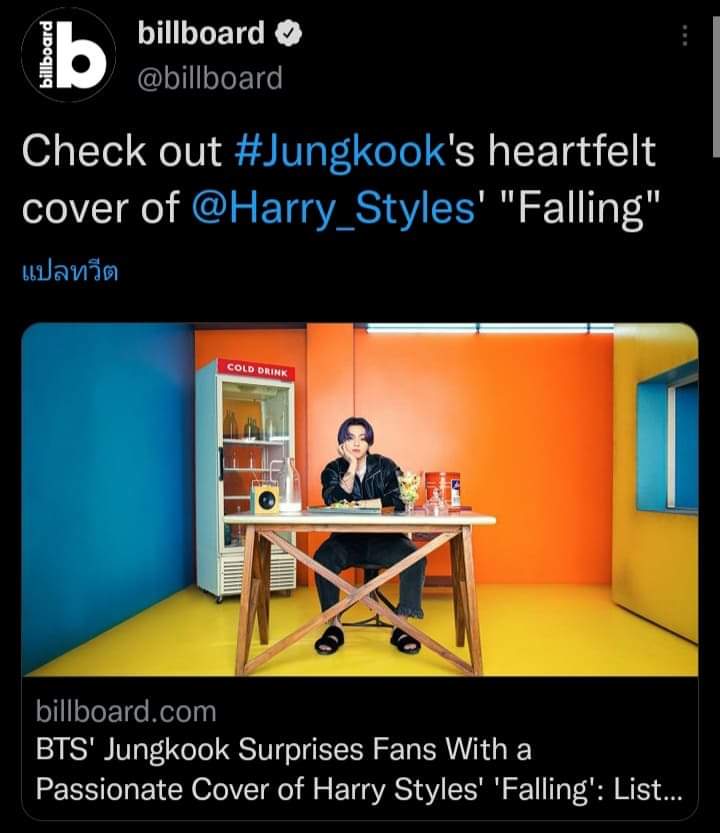Click the word "heartfelt" in the tweet text

point(572,151)
